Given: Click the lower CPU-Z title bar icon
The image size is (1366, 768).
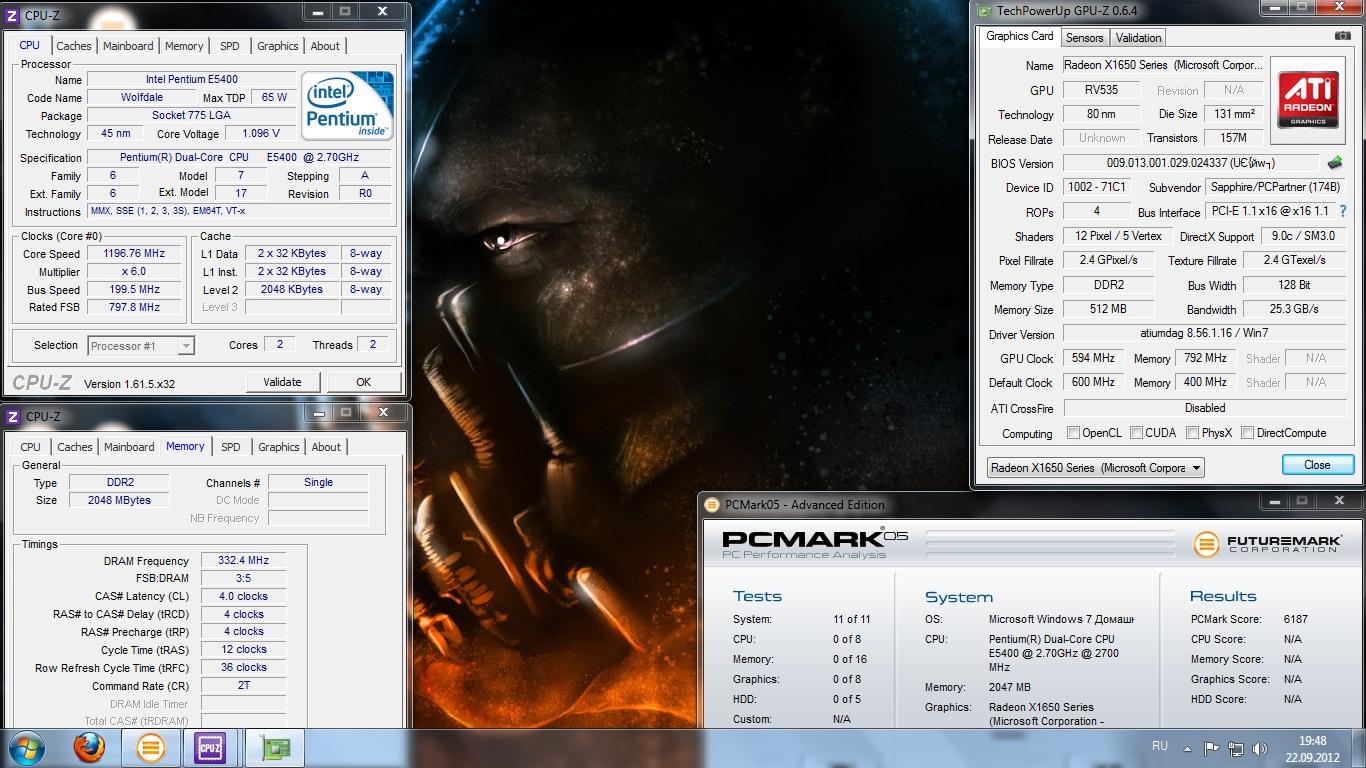Looking at the screenshot, I should coord(12,415).
